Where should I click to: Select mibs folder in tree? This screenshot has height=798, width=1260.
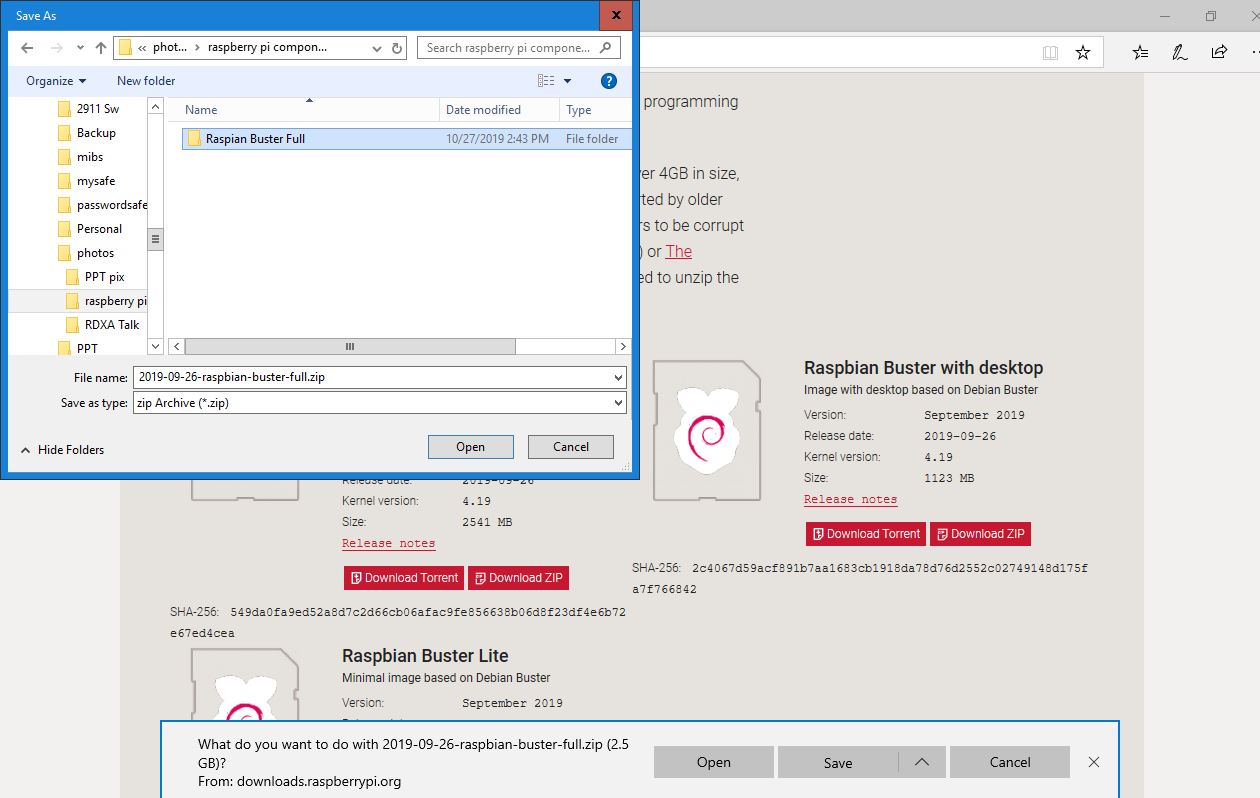[90, 157]
